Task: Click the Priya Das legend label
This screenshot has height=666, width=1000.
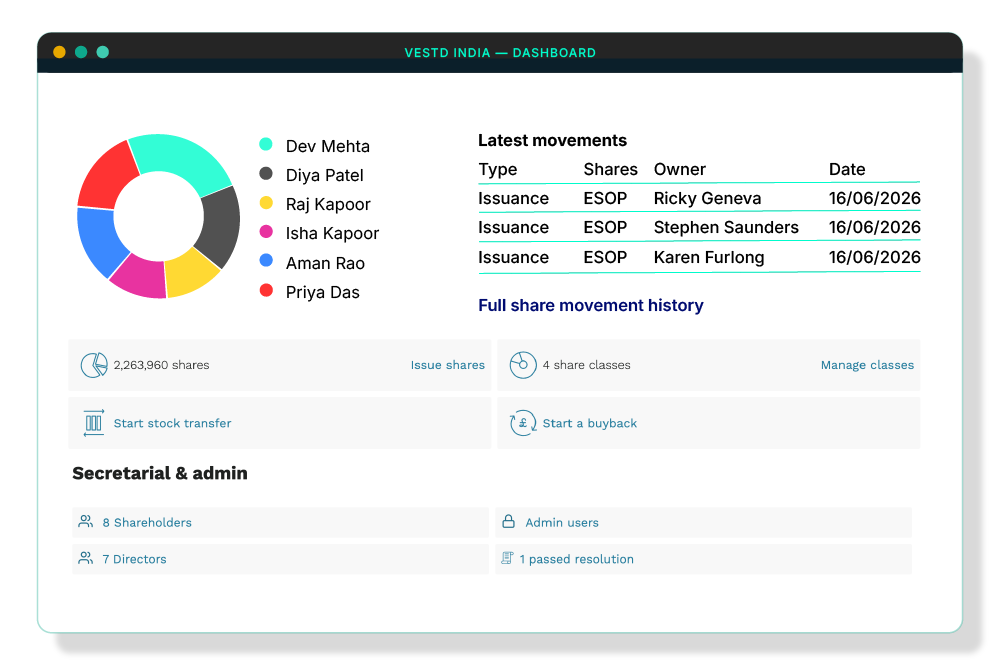Action: (323, 292)
